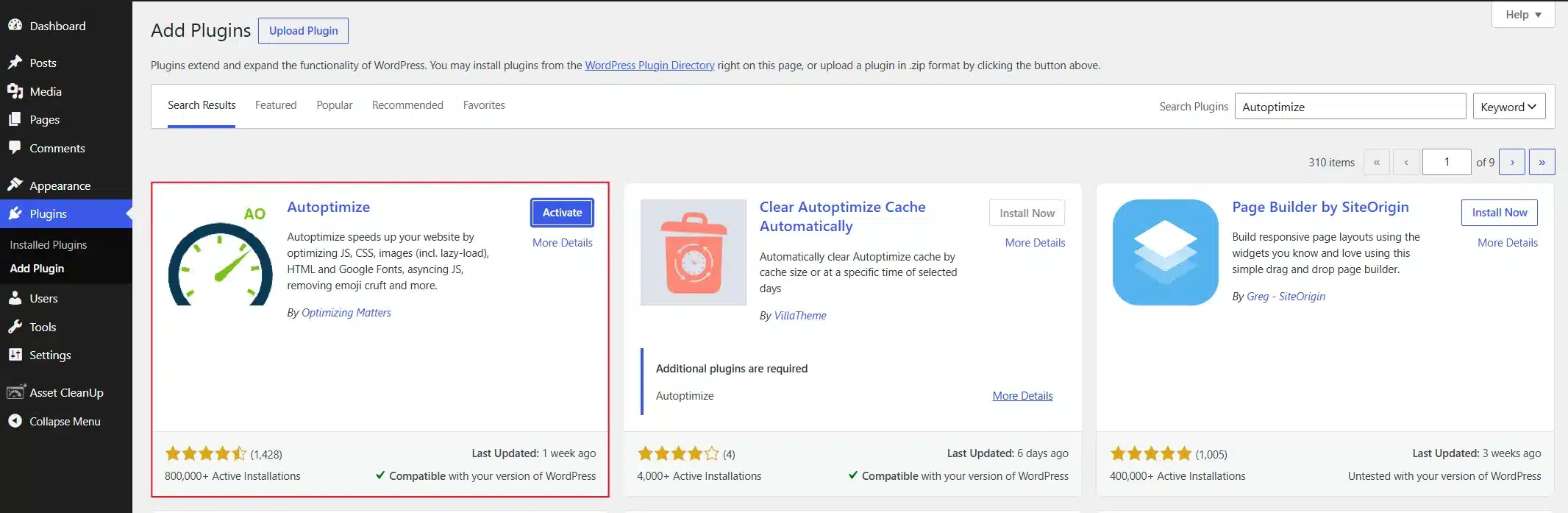Click Autoptimize star rating

[x=206, y=453]
